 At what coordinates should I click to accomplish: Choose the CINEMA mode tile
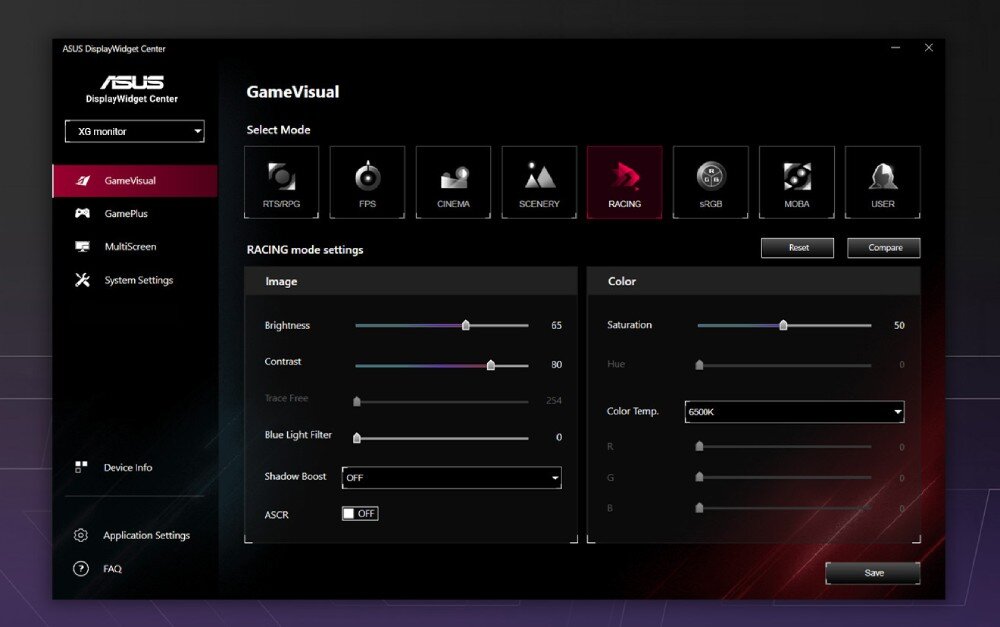click(453, 182)
